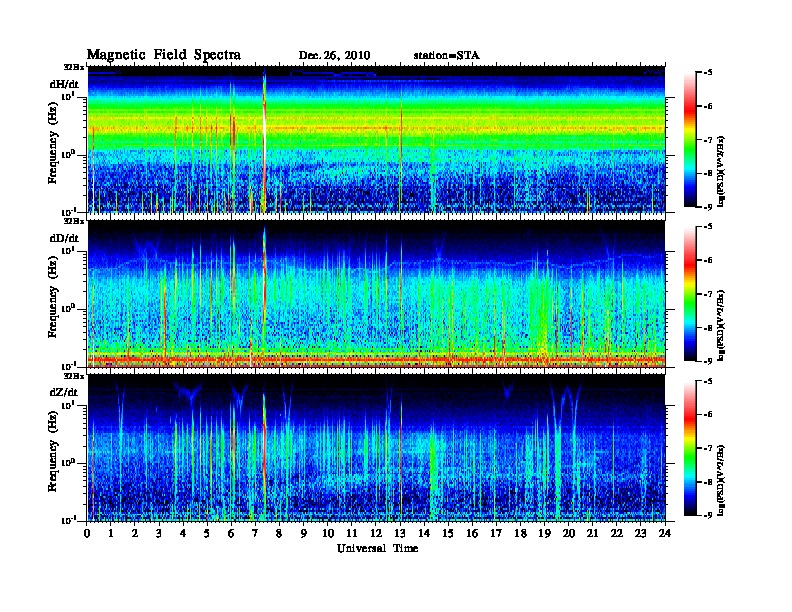This screenshot has height=612, width=792.
Task: Click the dZ/dt spectrogram color bar
Action: click(x=690, y=448)
